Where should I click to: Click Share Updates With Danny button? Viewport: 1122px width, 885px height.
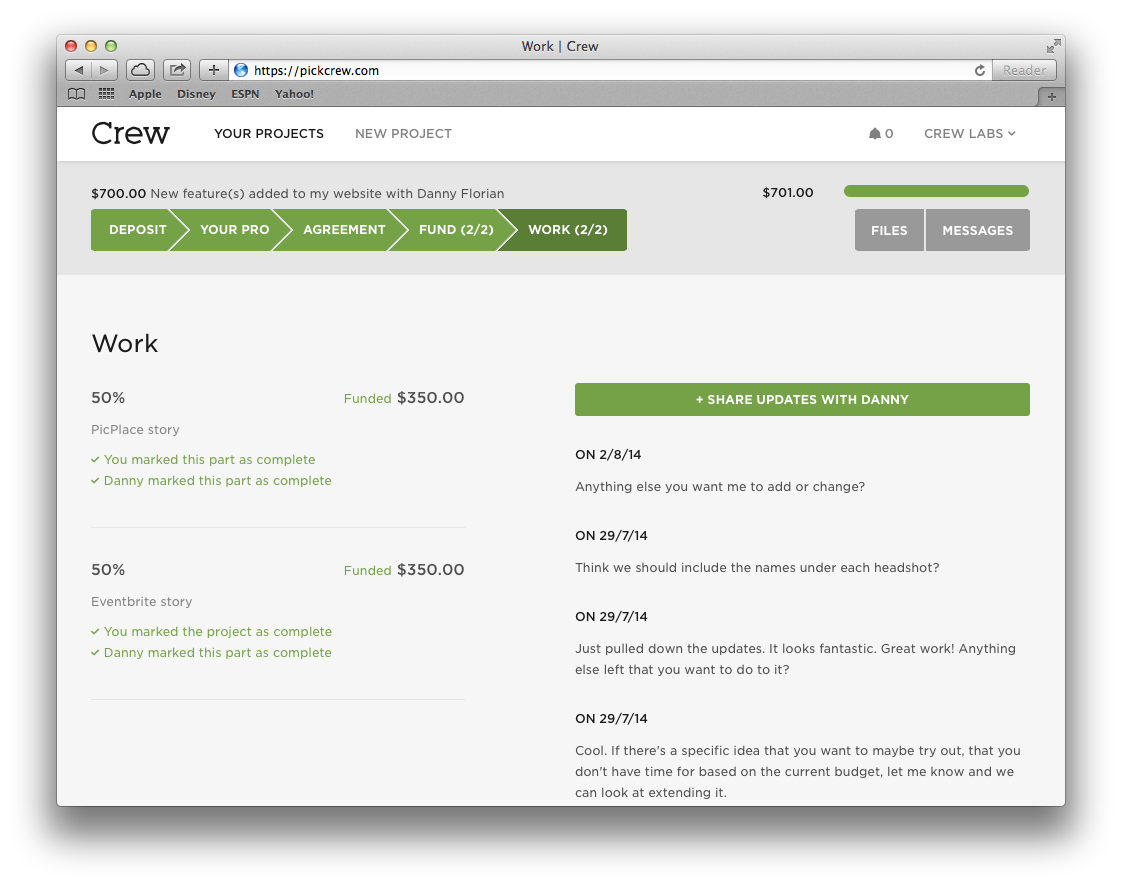[x=802, y=399]
